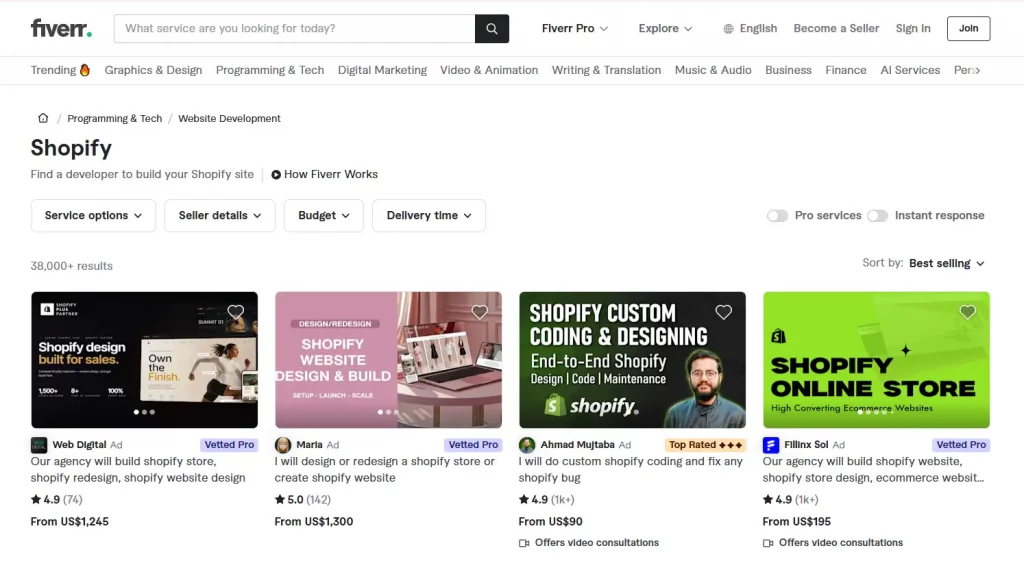Go to home via breadcrumb house icon

click(43, 118)
